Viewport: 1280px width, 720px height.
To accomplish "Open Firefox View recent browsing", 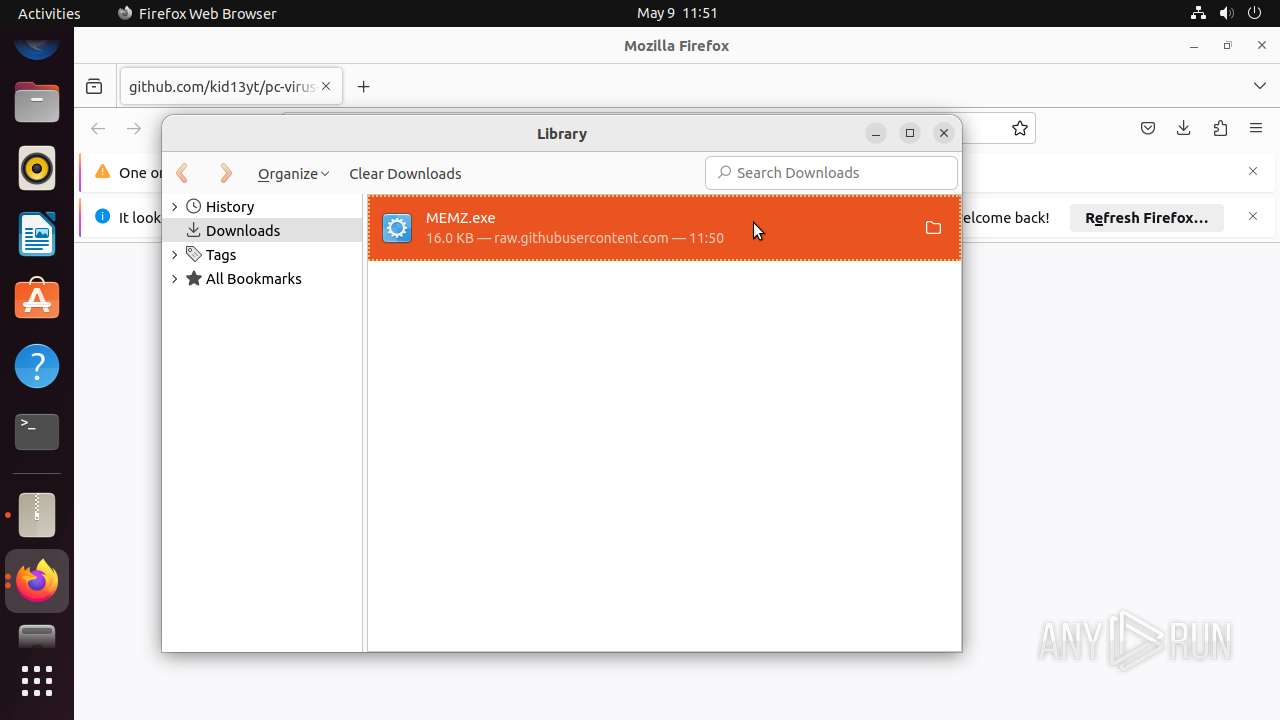I will (94, 87).
